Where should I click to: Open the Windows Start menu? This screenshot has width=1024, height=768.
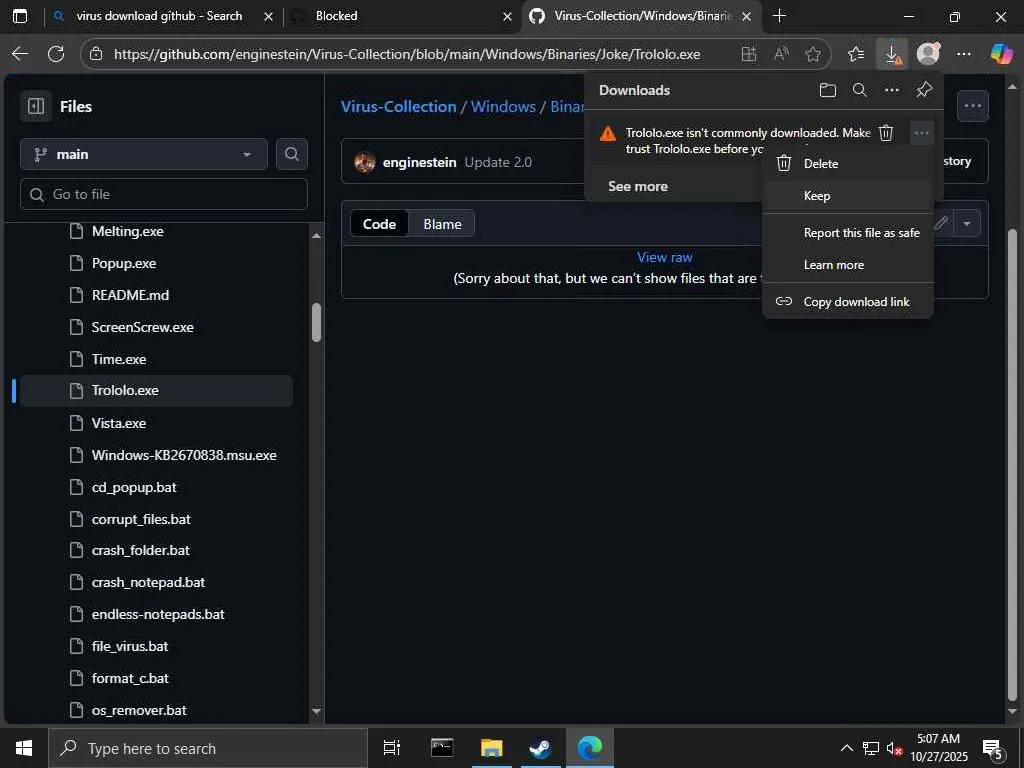(x=24, y=748)
